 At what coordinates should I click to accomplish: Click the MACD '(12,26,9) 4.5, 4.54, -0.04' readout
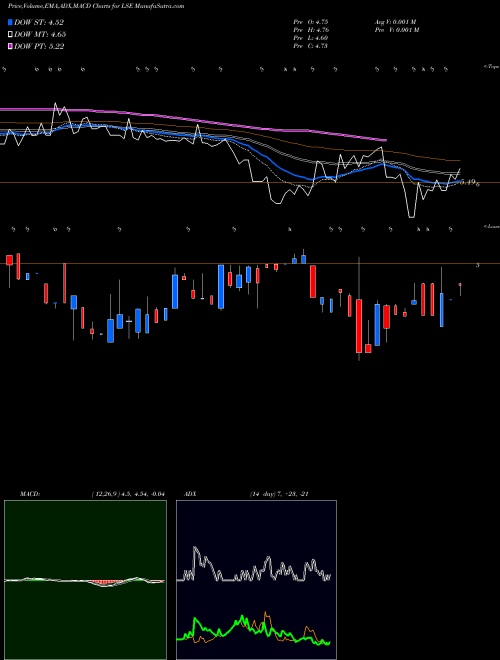coord(128,494)
